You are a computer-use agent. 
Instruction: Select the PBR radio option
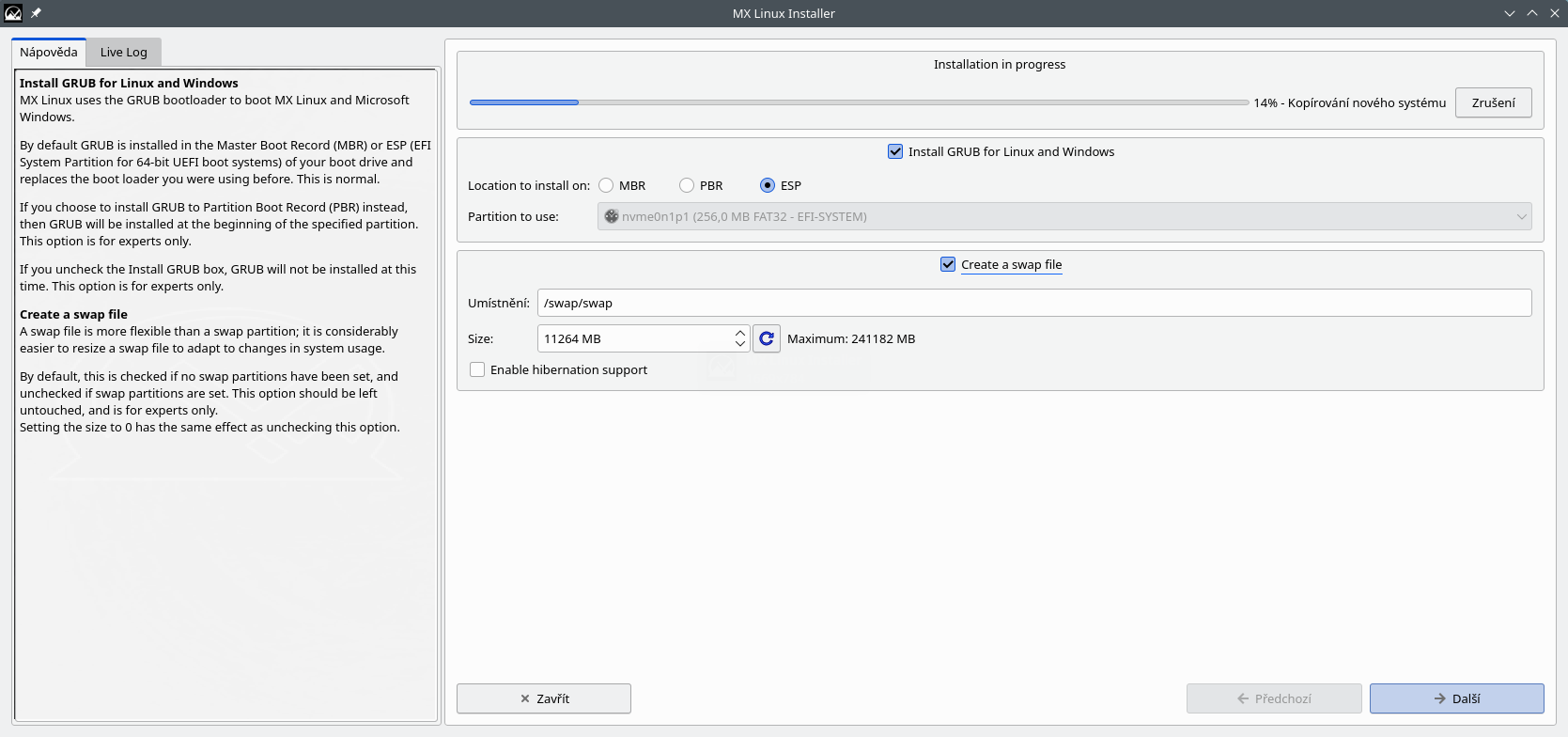click(x=687, y=185)
